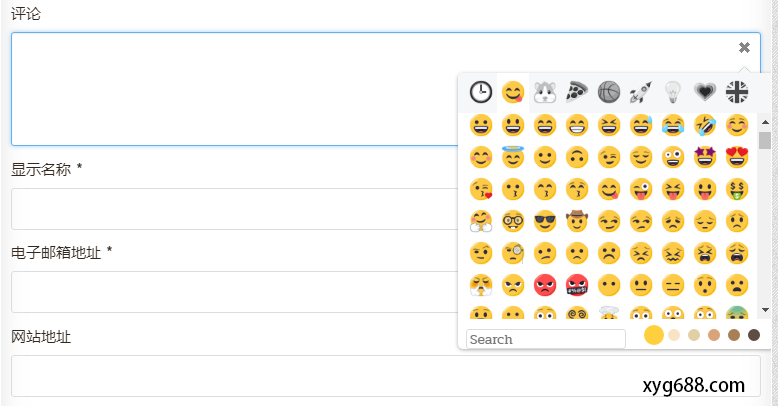Choose the angel halo smiley emoji
Viewport: 778px width, 406px height.
pyautogui.click(x=513, y=157)
